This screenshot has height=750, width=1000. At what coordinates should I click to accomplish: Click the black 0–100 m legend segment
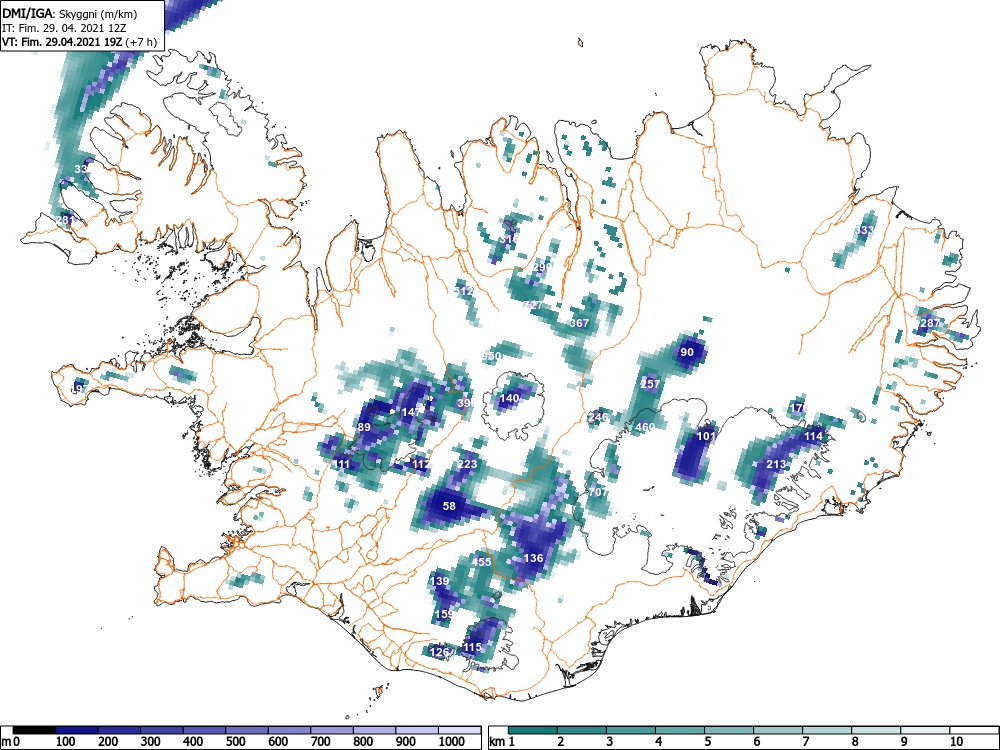34,730
